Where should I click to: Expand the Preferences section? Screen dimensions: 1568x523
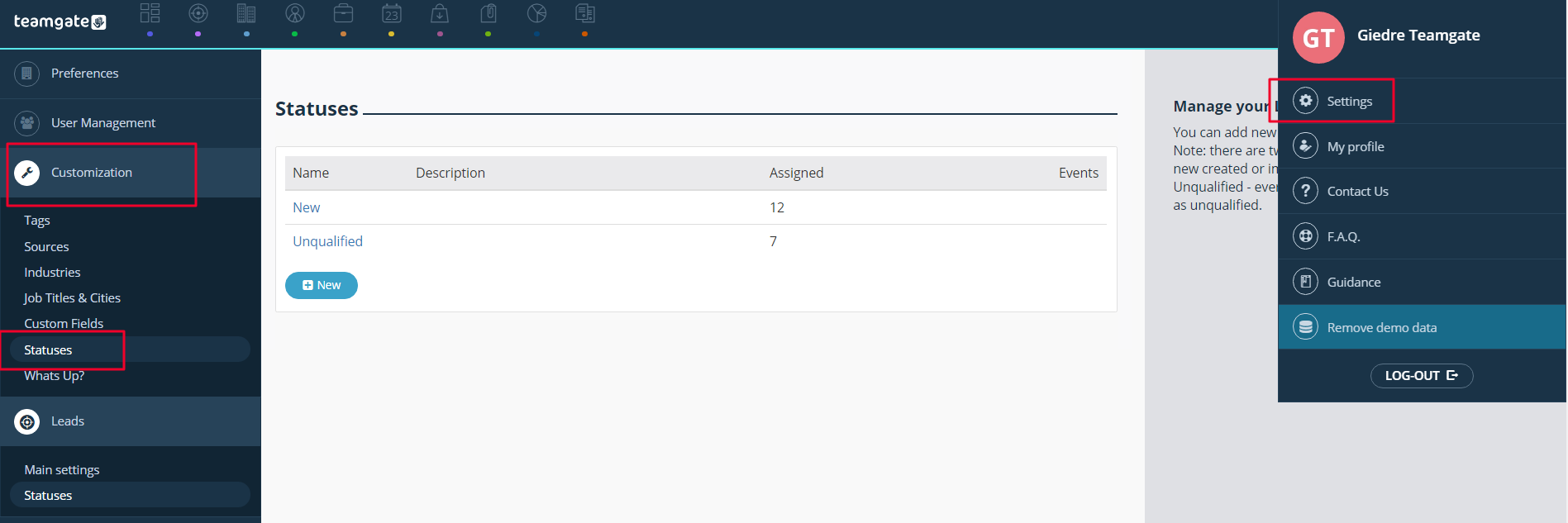pyautogui.click(x=131, y=74)
